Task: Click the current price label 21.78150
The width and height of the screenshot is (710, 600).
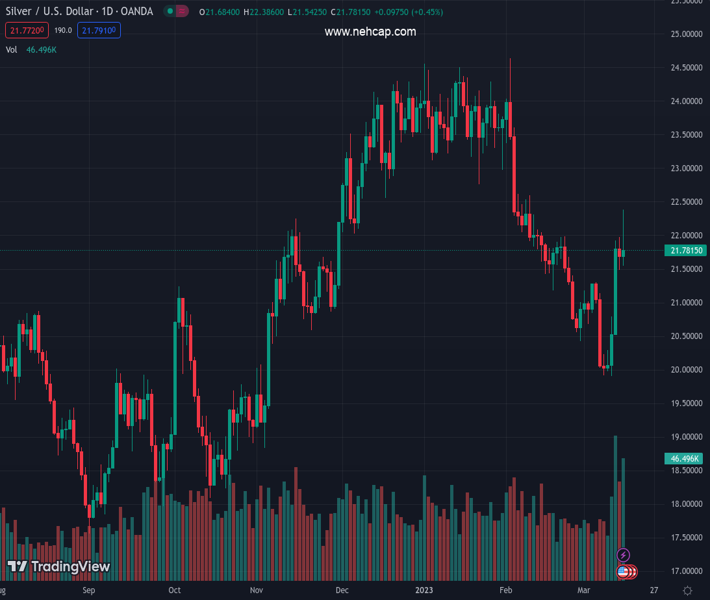Action: point(686,250)
